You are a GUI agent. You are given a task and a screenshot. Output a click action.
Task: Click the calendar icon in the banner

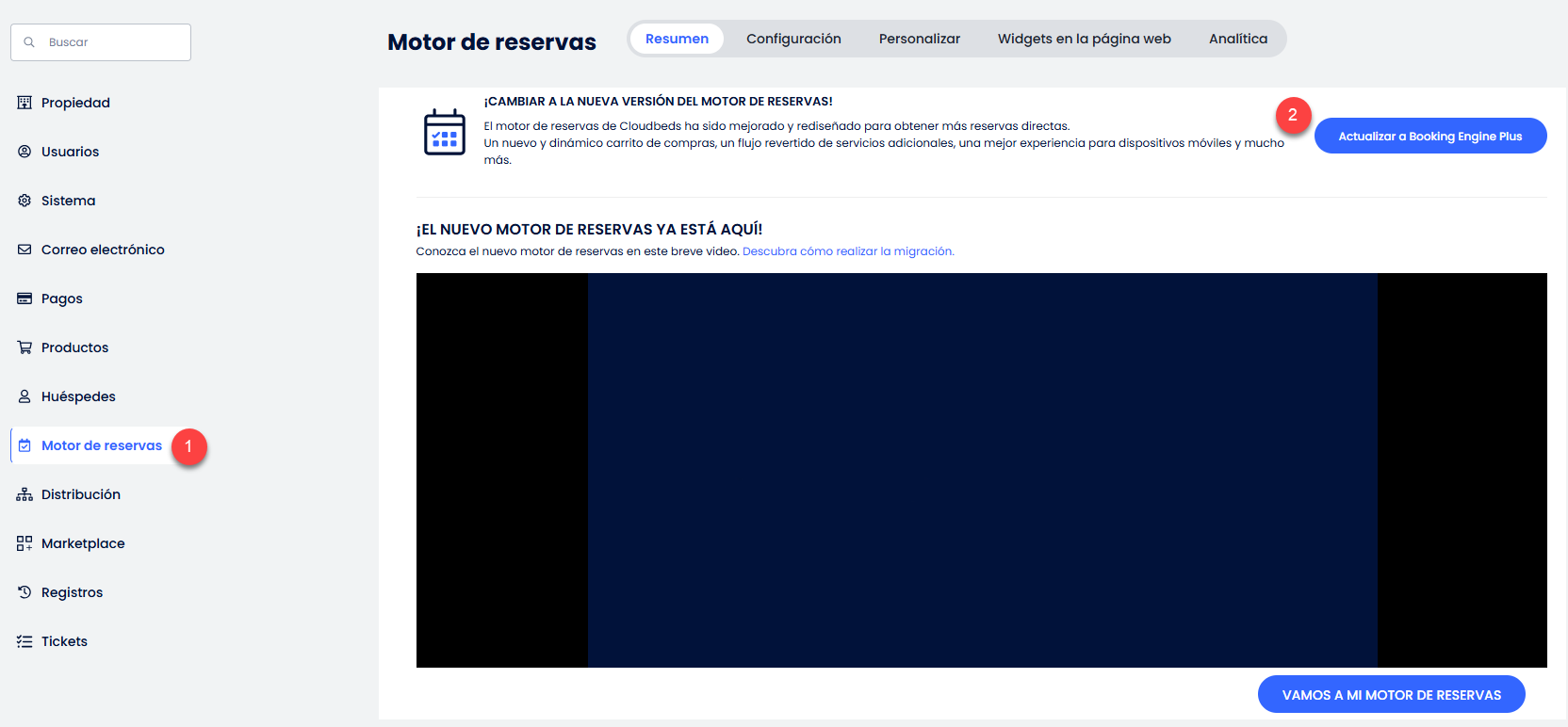pyautogui.click(x=445, y=132)
